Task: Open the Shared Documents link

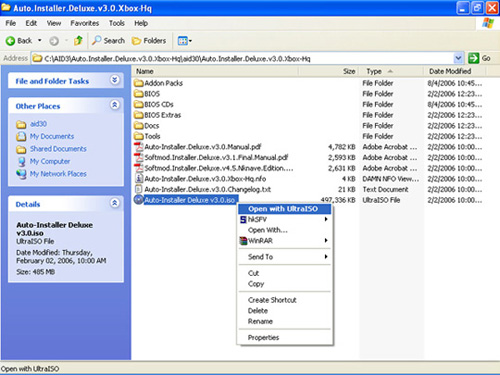Action: [x=58, y=149]
